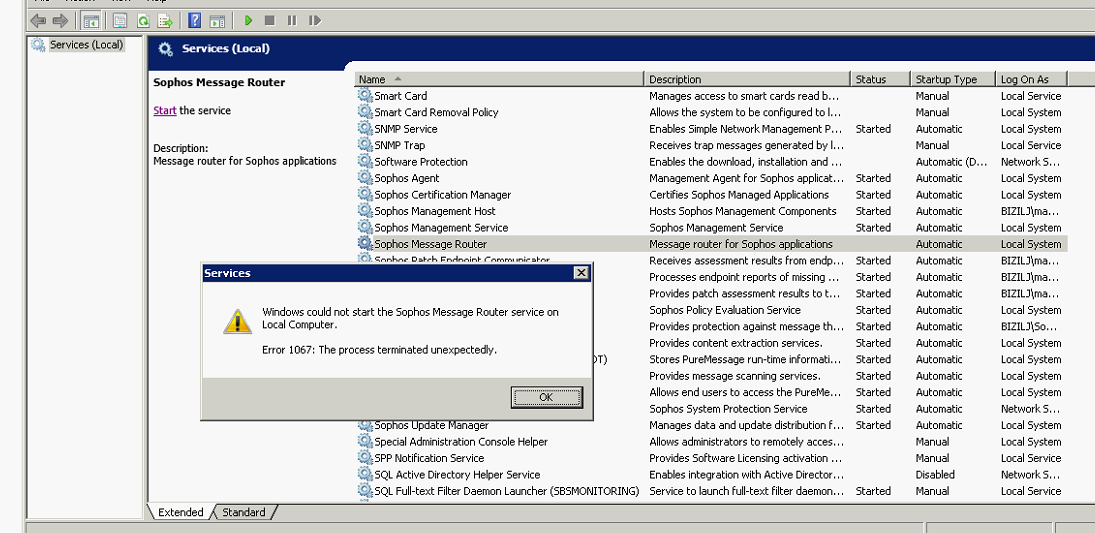
Task: Select the Smart Card Removal Policy service
Action: [x=436, y=112]
